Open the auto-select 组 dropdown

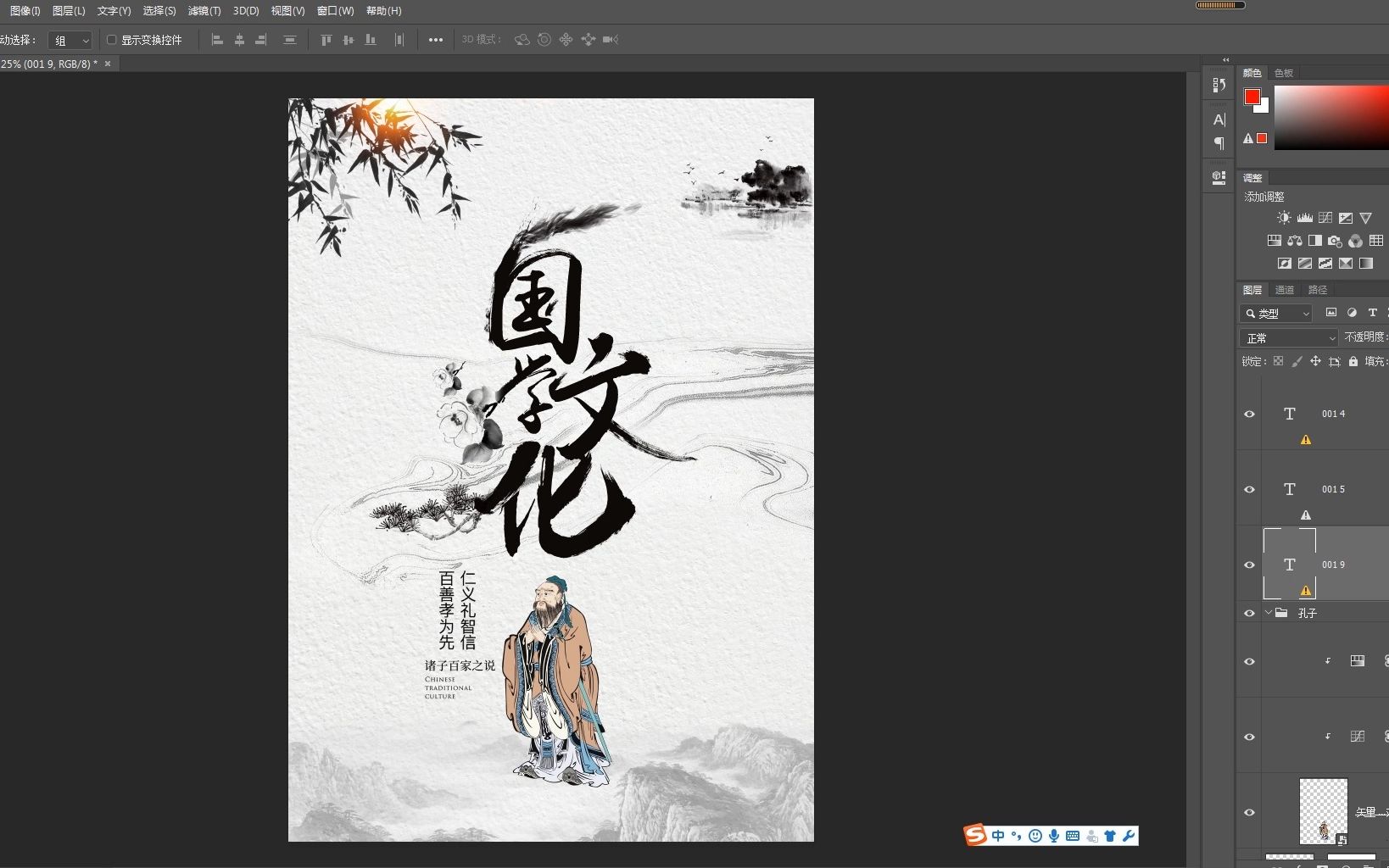coord(70,41)
